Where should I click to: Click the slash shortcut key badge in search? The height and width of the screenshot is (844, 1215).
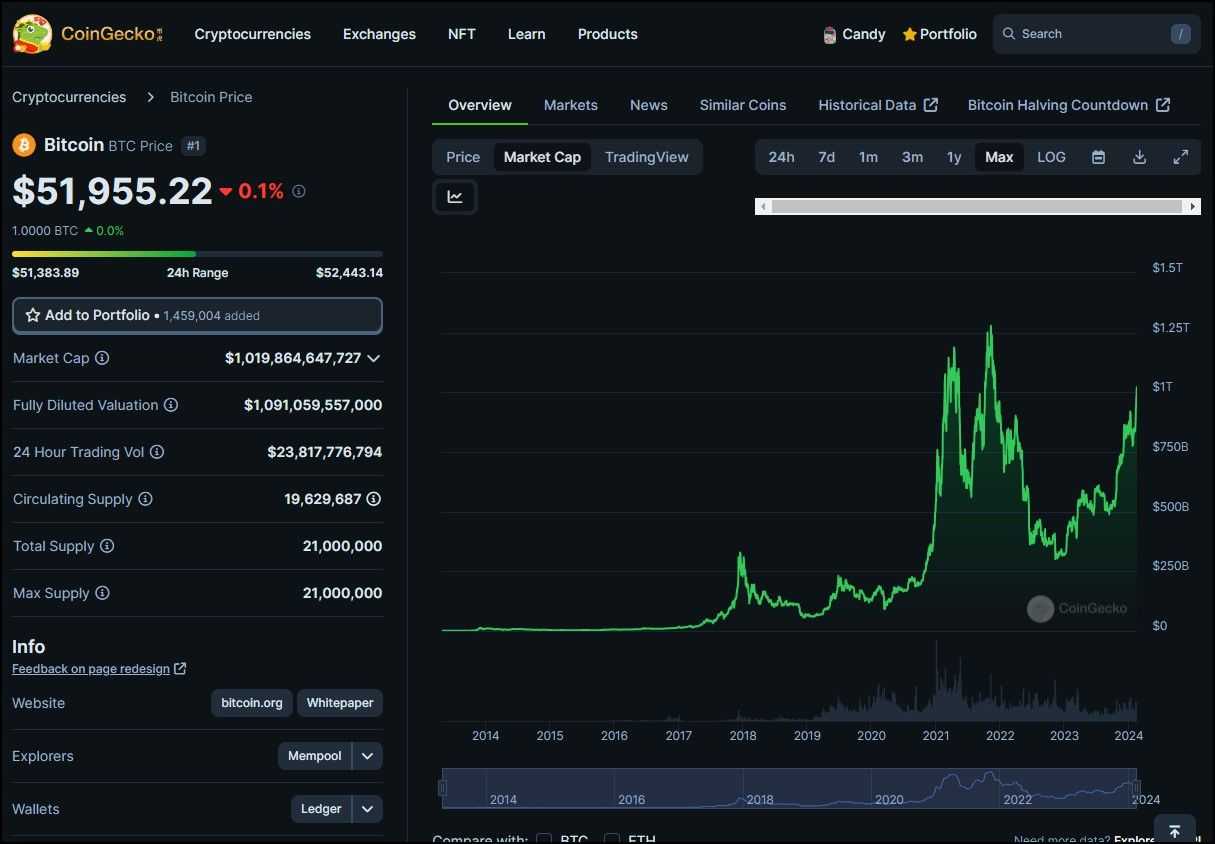pyautogui.click(x=1181, y=34)
